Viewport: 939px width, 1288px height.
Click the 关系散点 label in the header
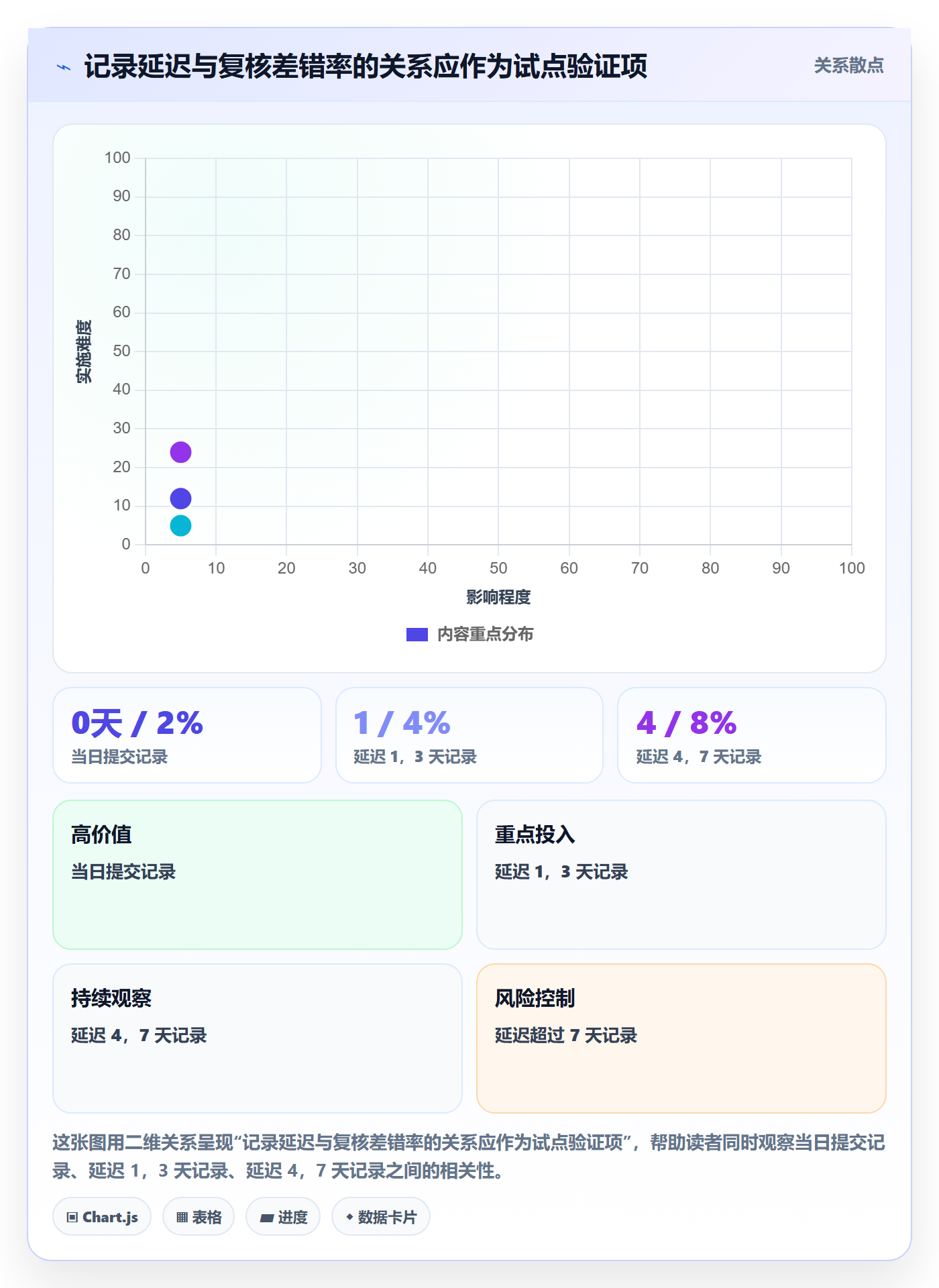[x=849, y=66]
